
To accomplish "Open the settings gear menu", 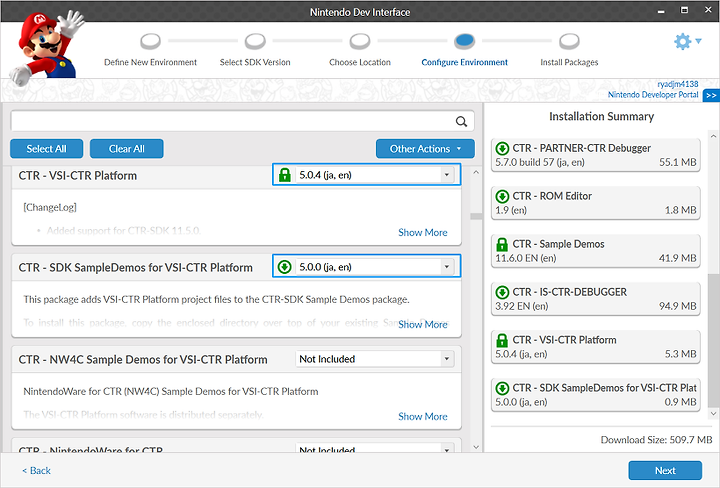I will 682,41.
